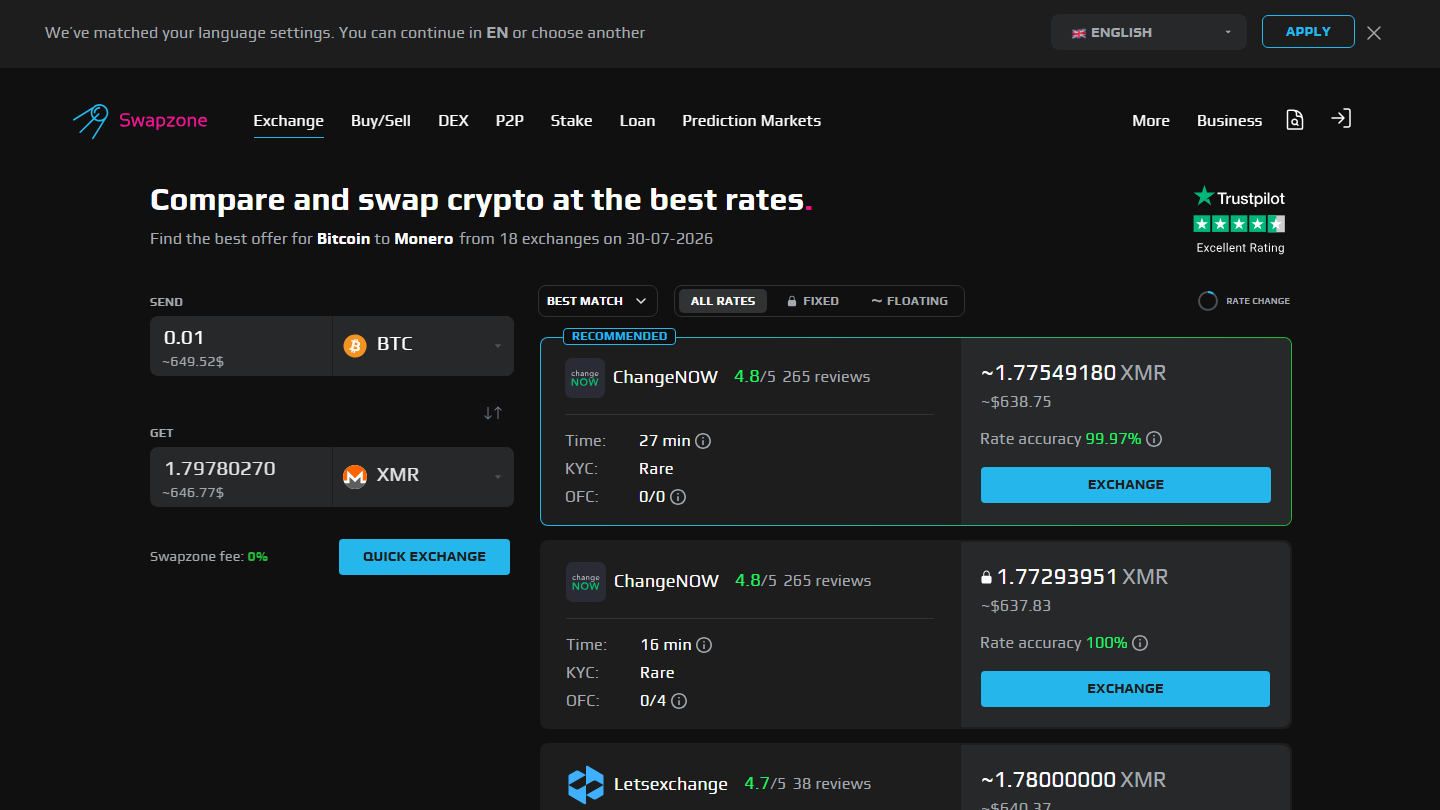
Task: Click the login arrow icon
Action: (x=1341, y=119)
